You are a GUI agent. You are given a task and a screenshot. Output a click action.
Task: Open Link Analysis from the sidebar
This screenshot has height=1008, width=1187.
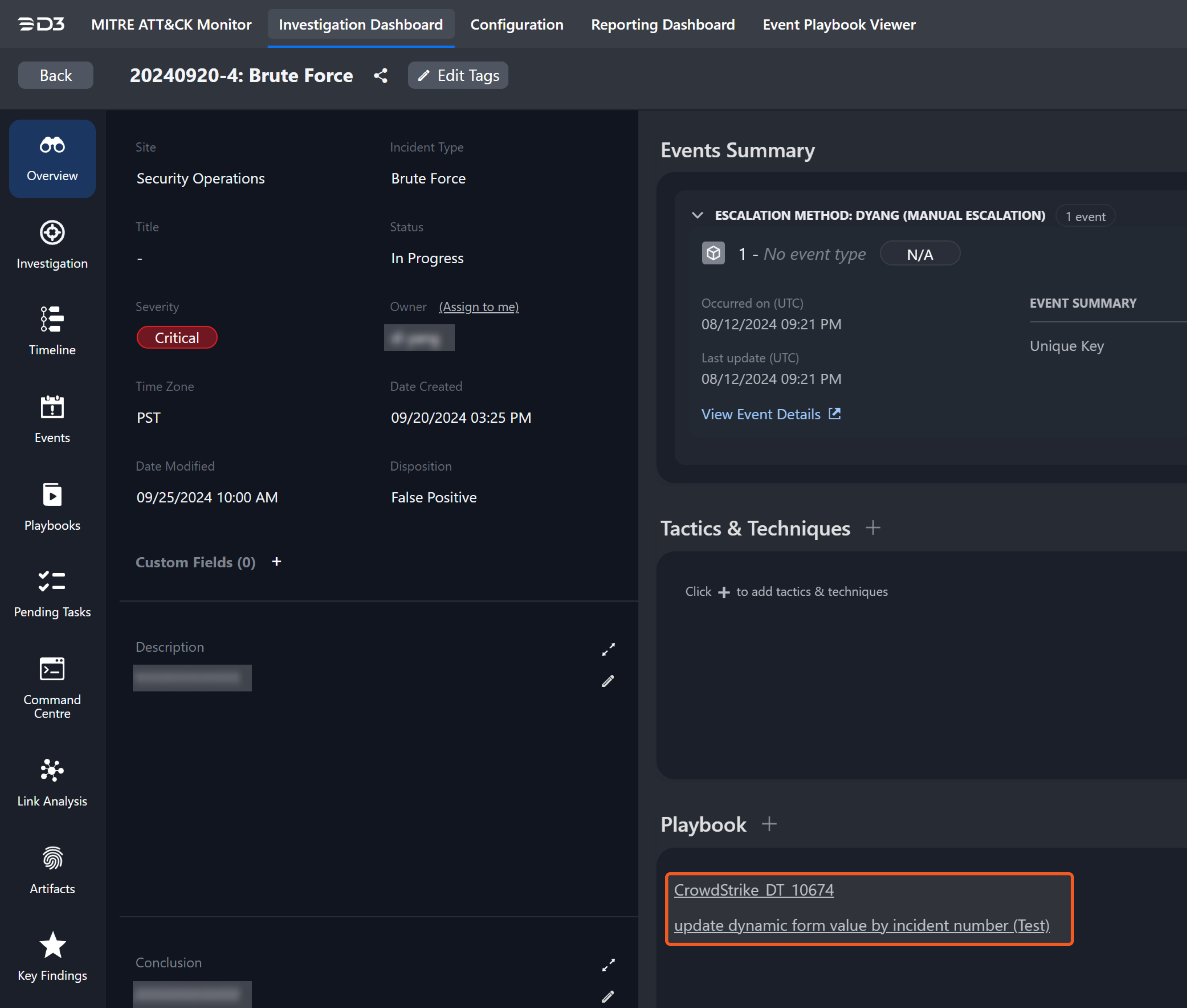[52, 770]
